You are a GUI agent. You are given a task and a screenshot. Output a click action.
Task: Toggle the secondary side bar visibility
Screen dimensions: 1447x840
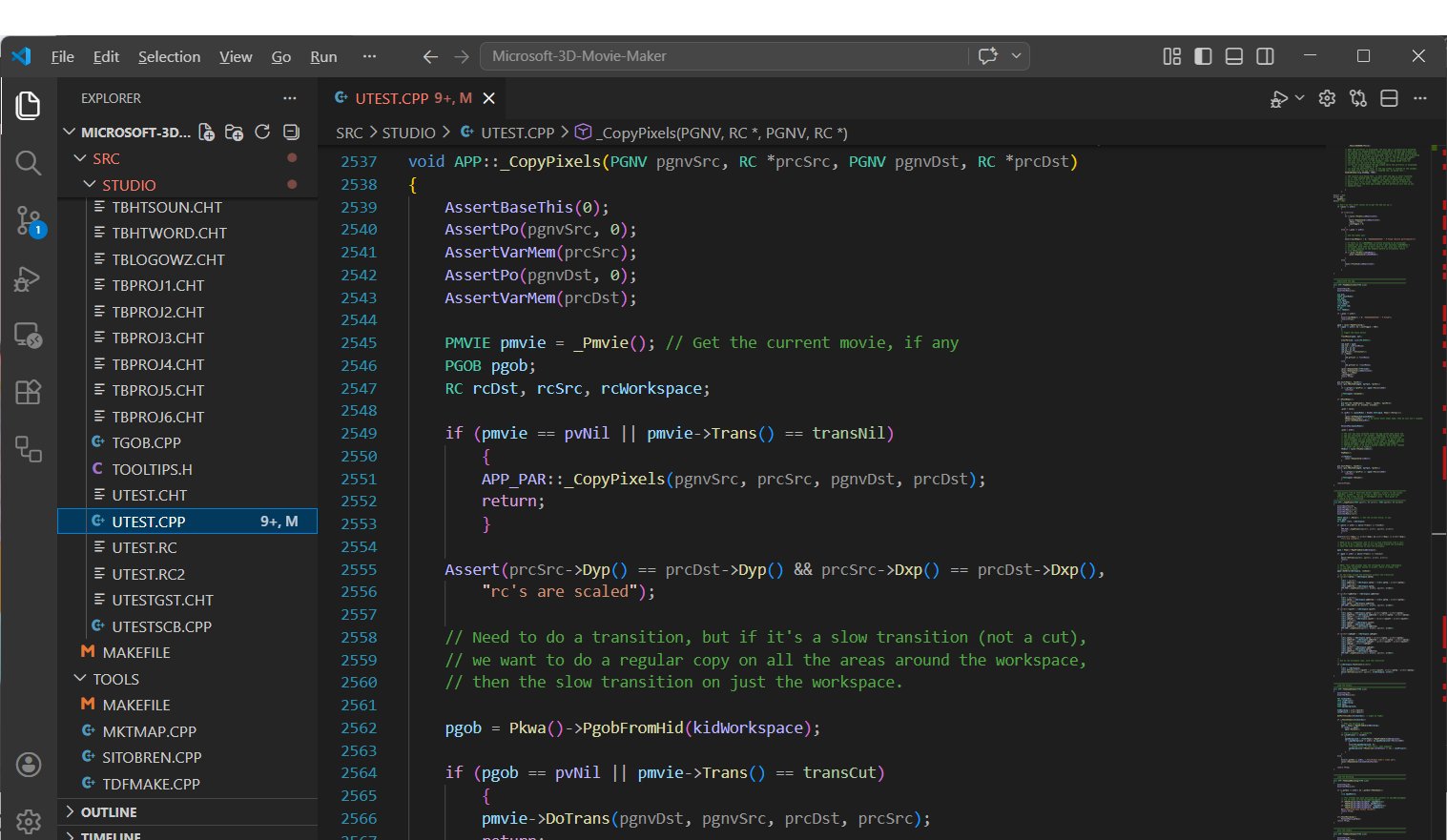(1266, 56)
